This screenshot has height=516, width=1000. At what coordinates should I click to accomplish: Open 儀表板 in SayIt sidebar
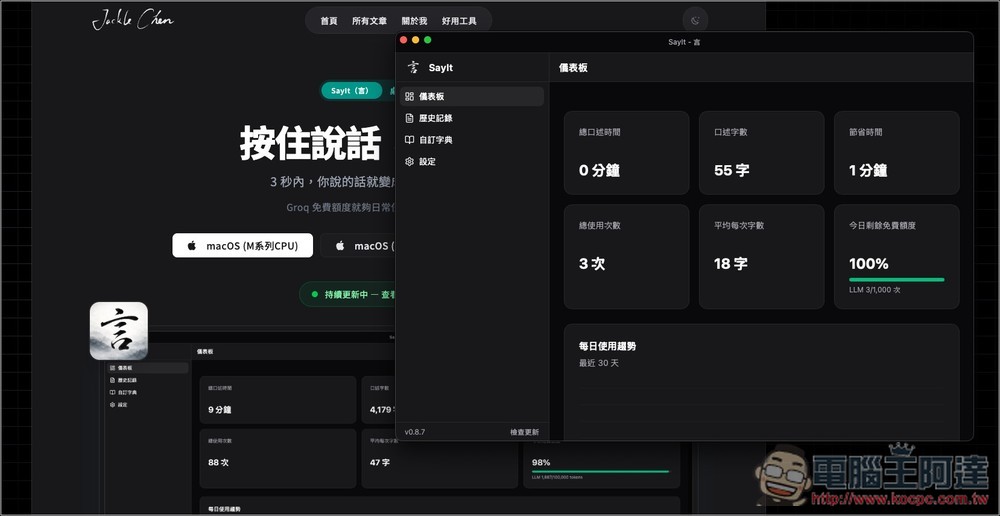(x=472, y=96)
